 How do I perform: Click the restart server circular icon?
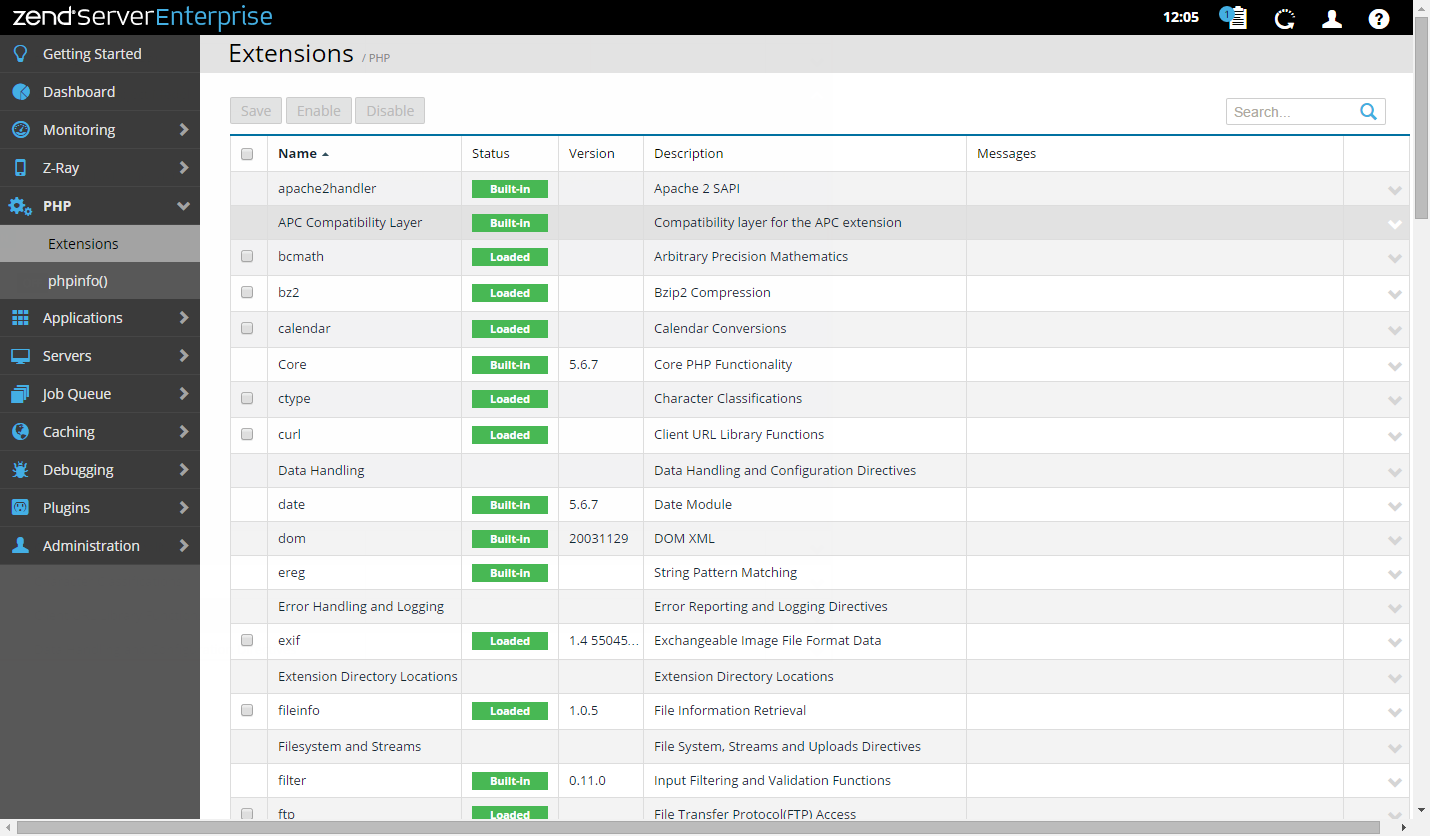(x=1285, y=18)
